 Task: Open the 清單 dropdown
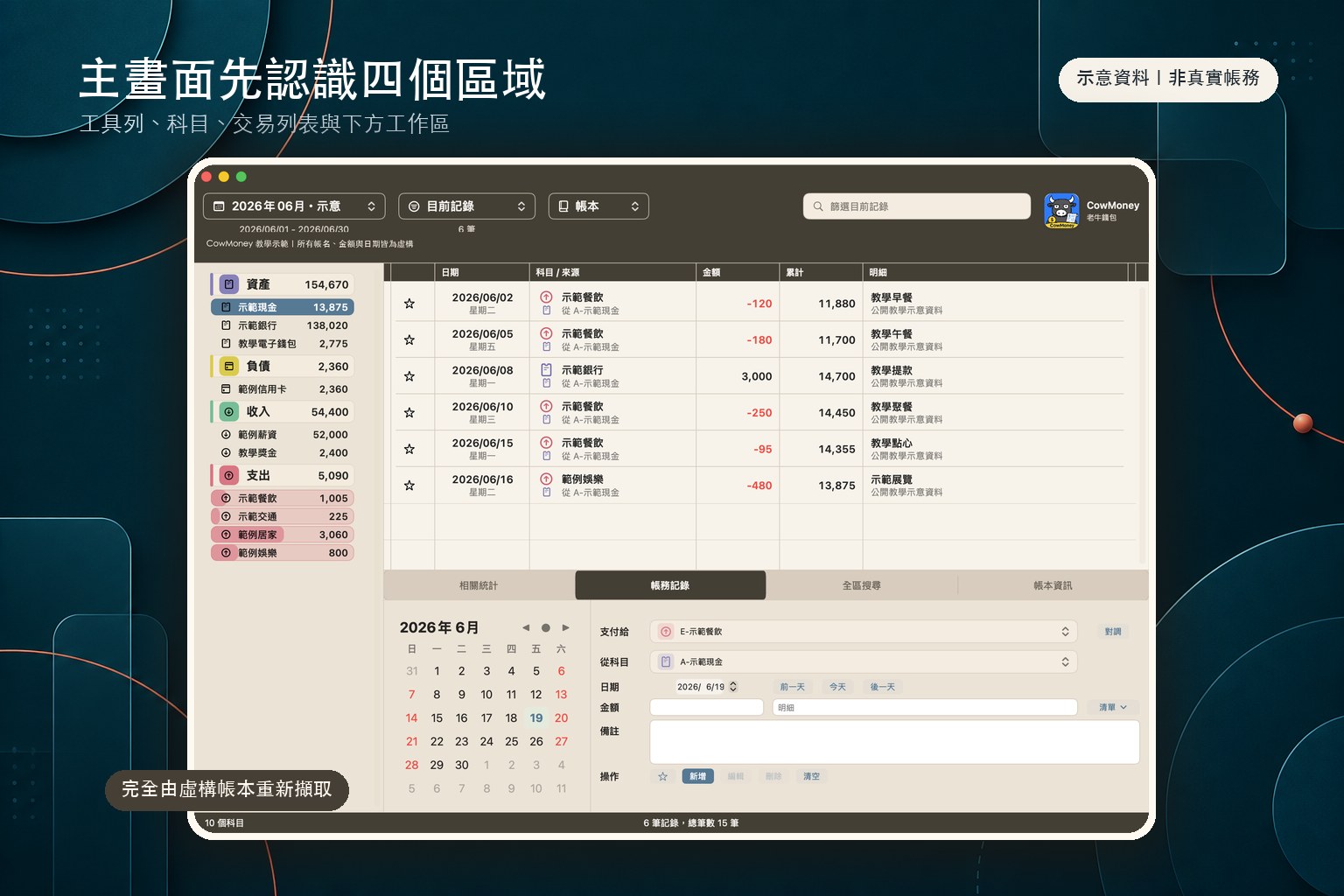coord(1113,707)
